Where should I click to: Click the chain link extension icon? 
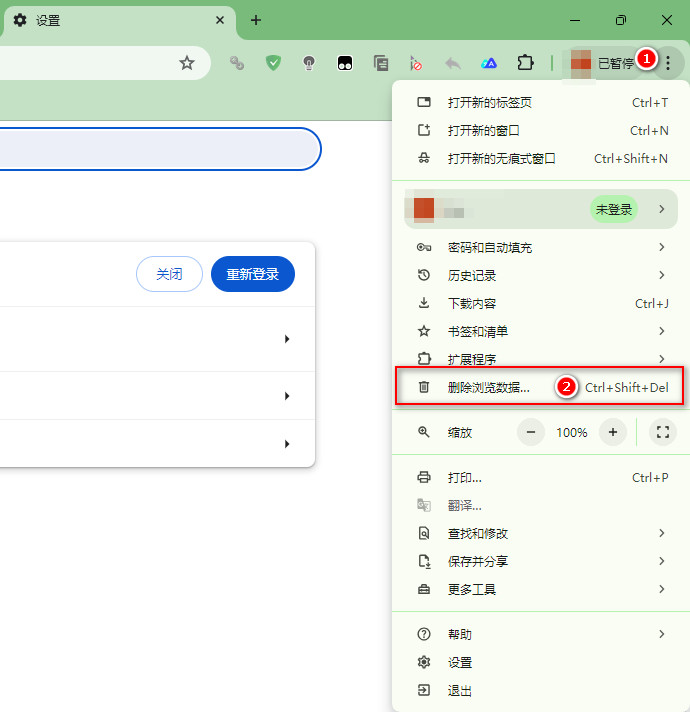pyautogui.click(x=237, y=63)
